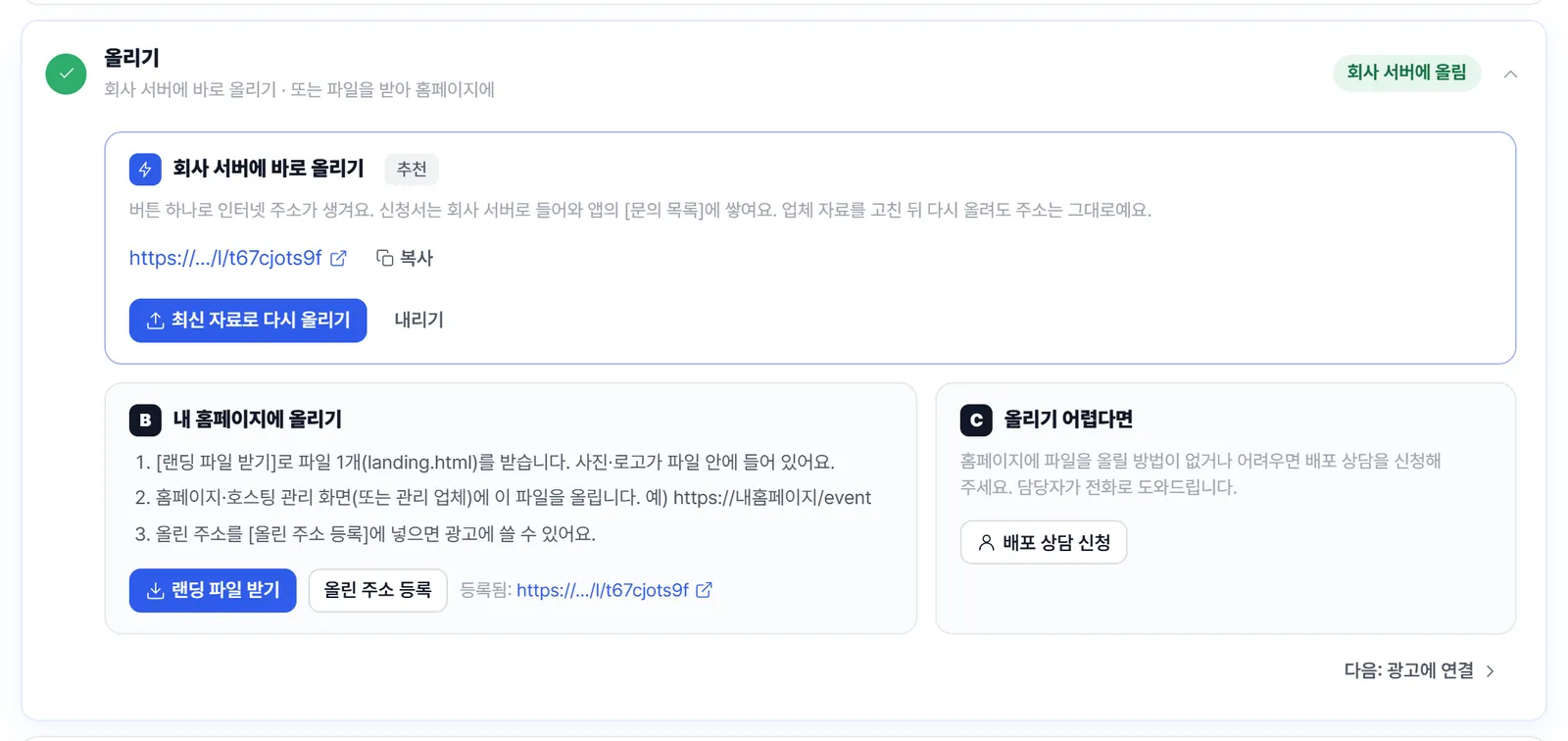Click the 올리기 어렵다면 heading
Screen dimensions: 1568x741
[x=1068, y=420]
